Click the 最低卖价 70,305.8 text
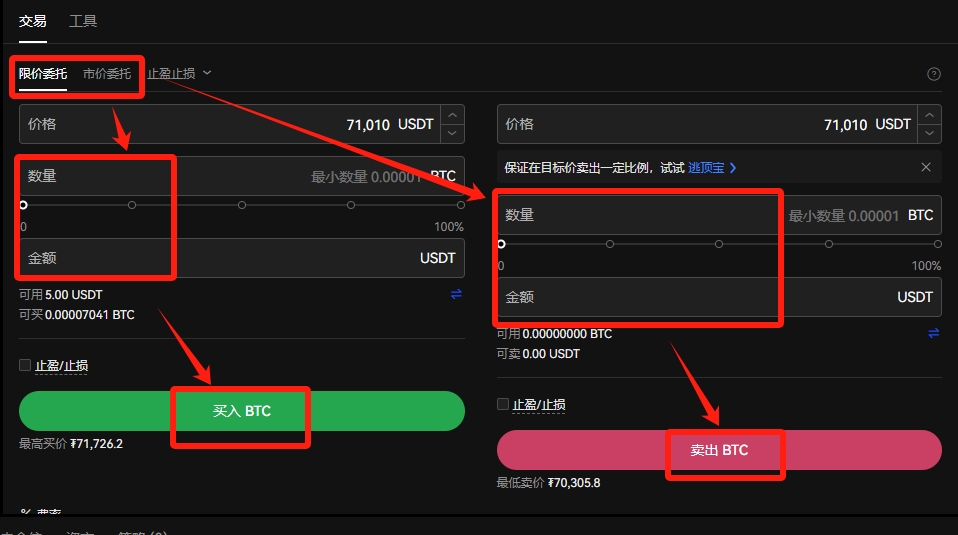The width and height of the screenshot is (958, 535). click(x=549, y=483)
